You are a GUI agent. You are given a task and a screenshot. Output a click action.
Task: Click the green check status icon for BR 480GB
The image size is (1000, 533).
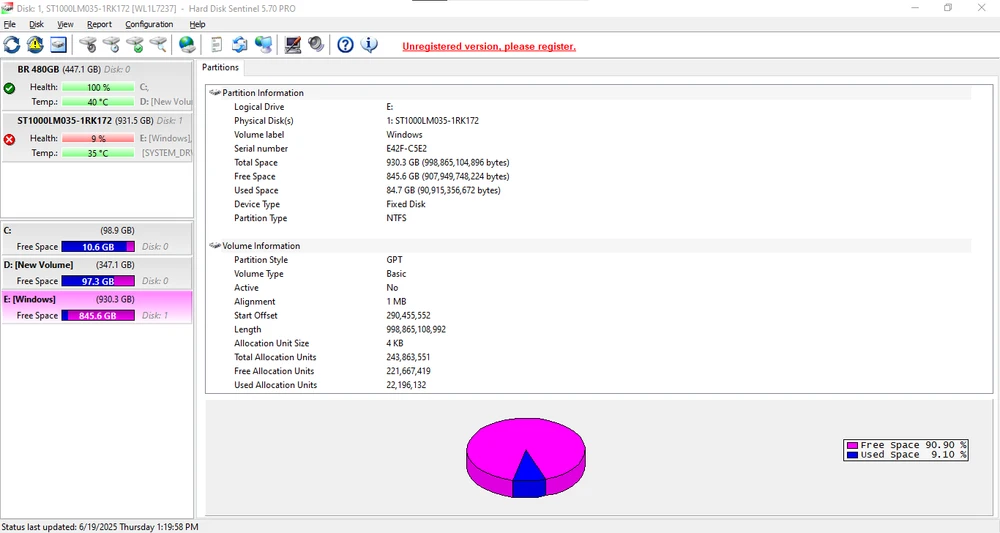[10, 88]
